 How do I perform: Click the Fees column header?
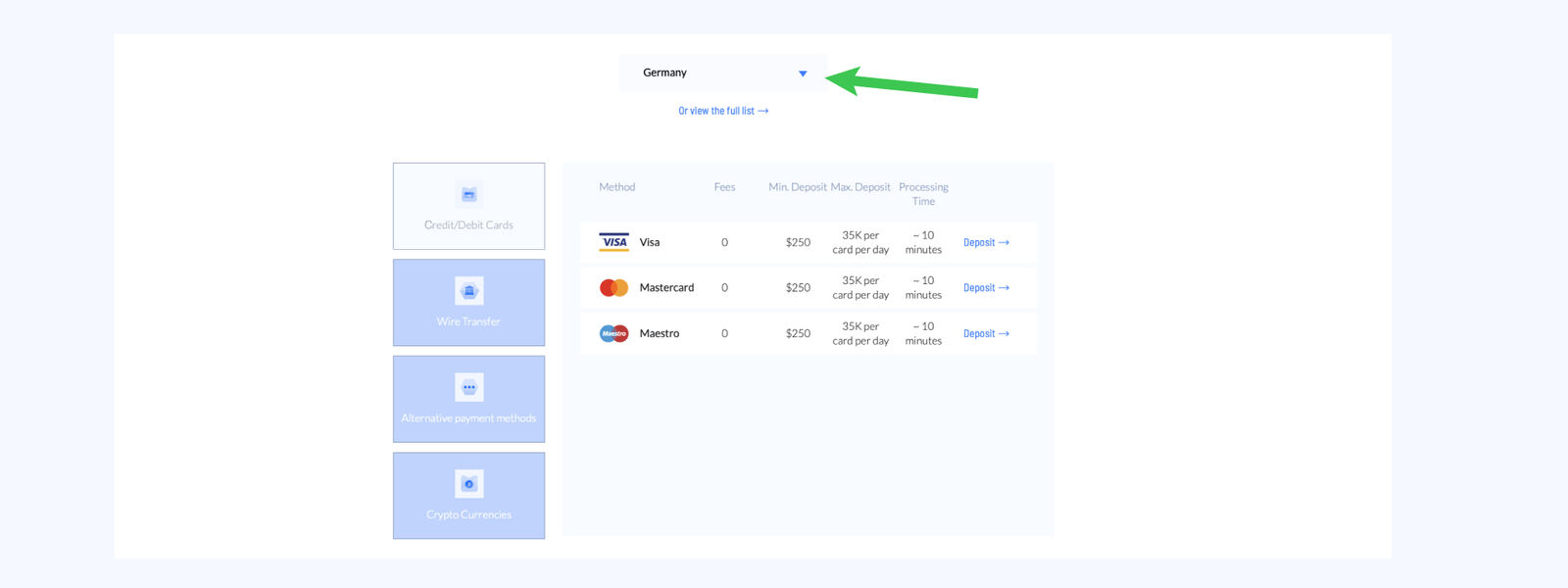724,187
